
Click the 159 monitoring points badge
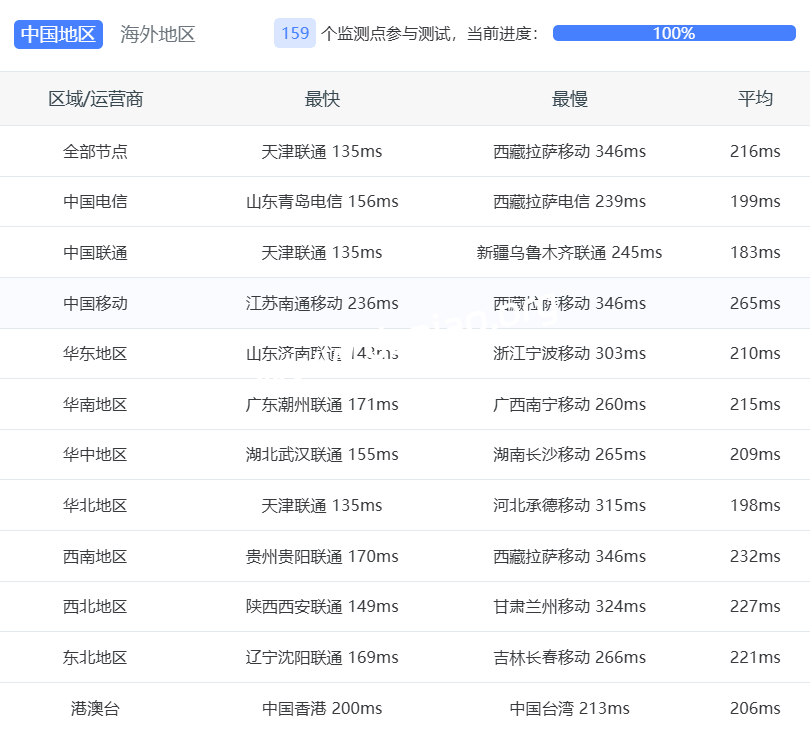[x=295, y=33]
